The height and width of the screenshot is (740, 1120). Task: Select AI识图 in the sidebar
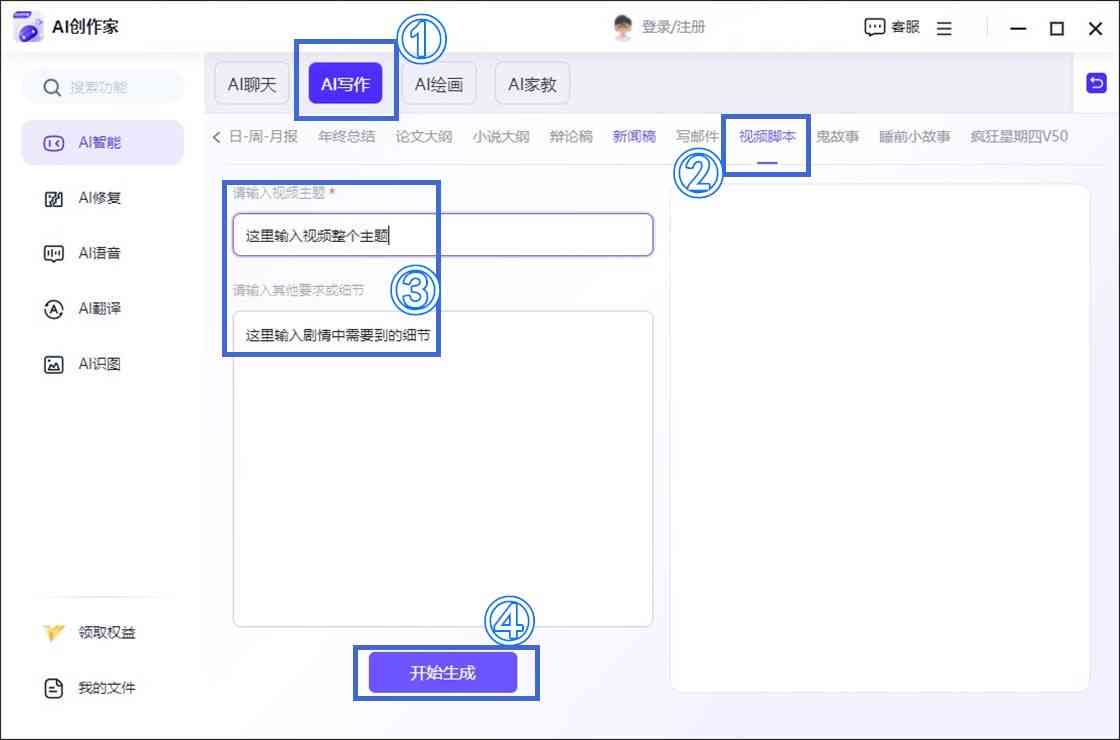coord(103,364)
